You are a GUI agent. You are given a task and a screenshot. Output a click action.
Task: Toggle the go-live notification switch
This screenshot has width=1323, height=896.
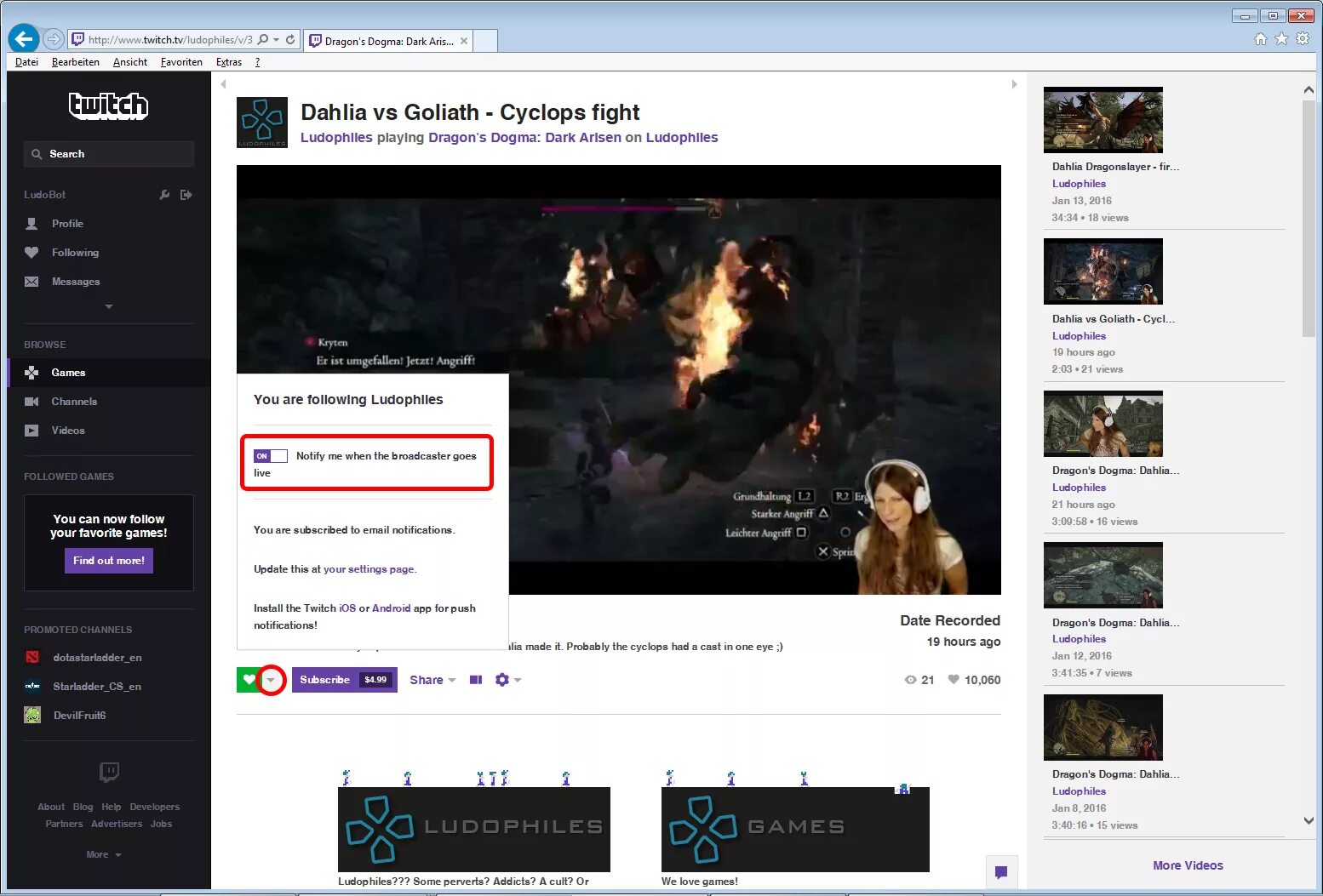[271, 456]
